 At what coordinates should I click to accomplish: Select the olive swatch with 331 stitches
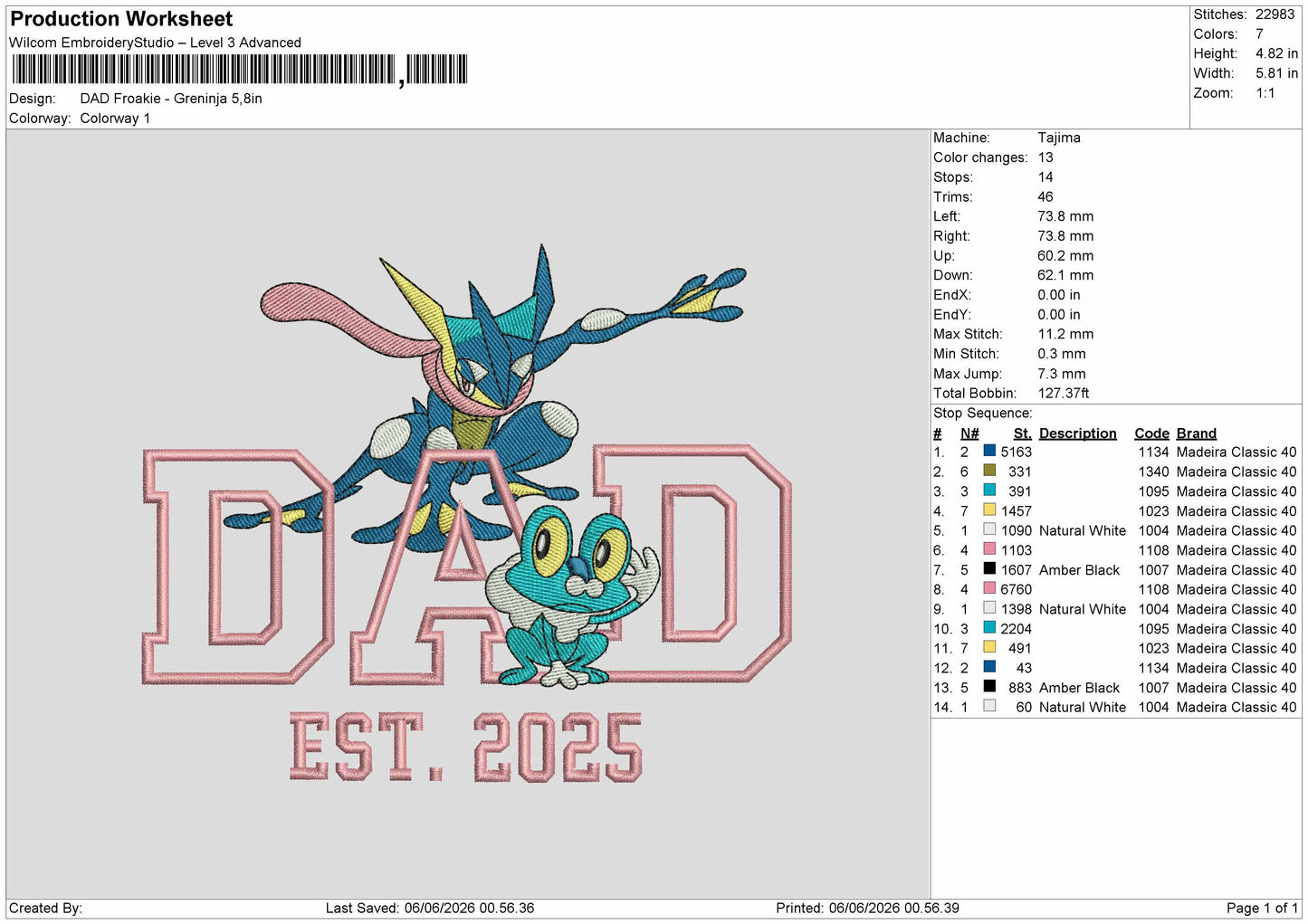coord(989,471)
